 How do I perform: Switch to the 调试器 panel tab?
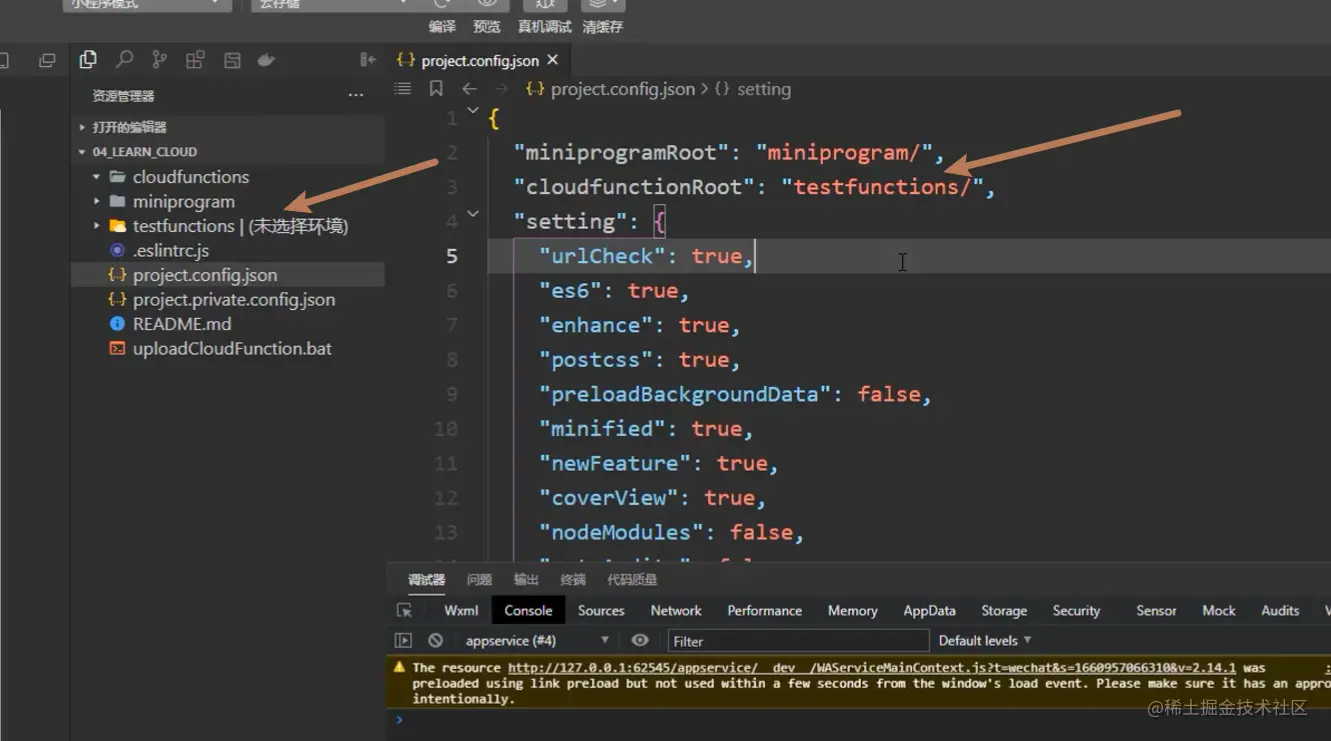pos(427,580)
